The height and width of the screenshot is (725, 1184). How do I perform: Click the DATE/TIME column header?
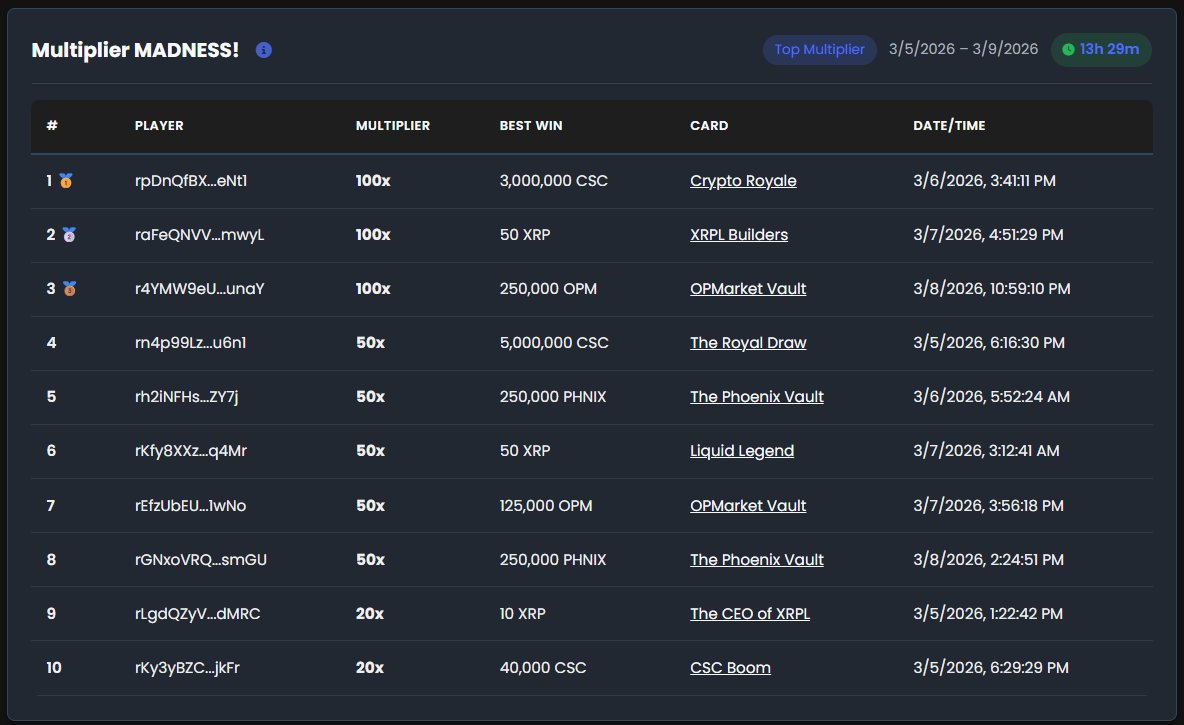point(949,125)
